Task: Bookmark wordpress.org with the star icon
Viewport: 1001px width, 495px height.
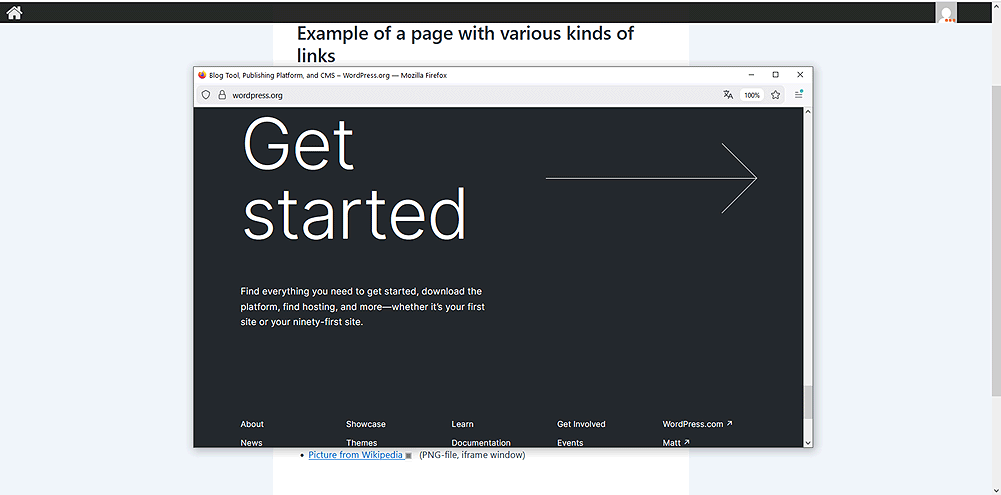Action: pyautogui.click(x=775, y=95)
